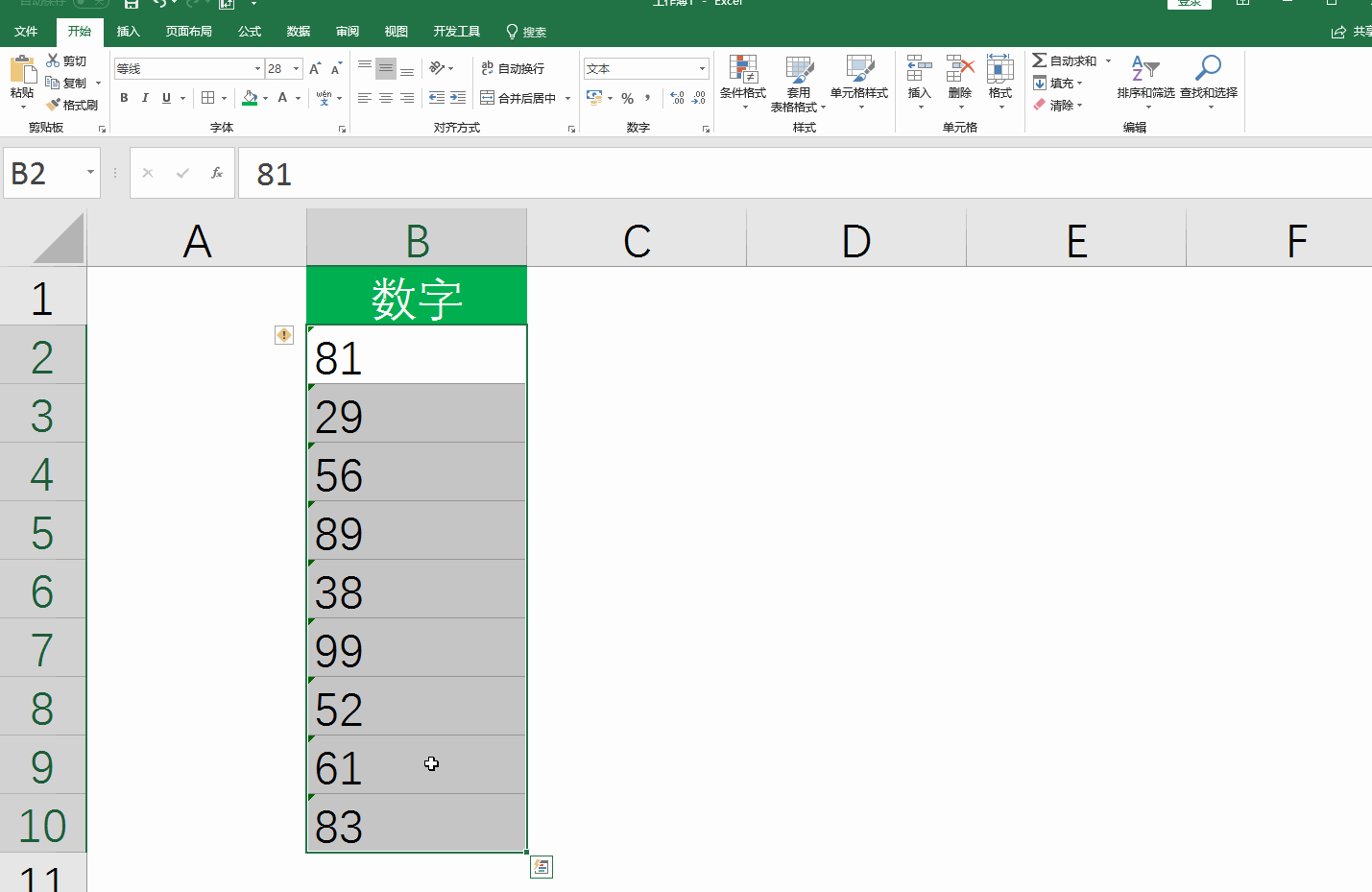Decrease font size with the smaller A

[x=336, y=68]
